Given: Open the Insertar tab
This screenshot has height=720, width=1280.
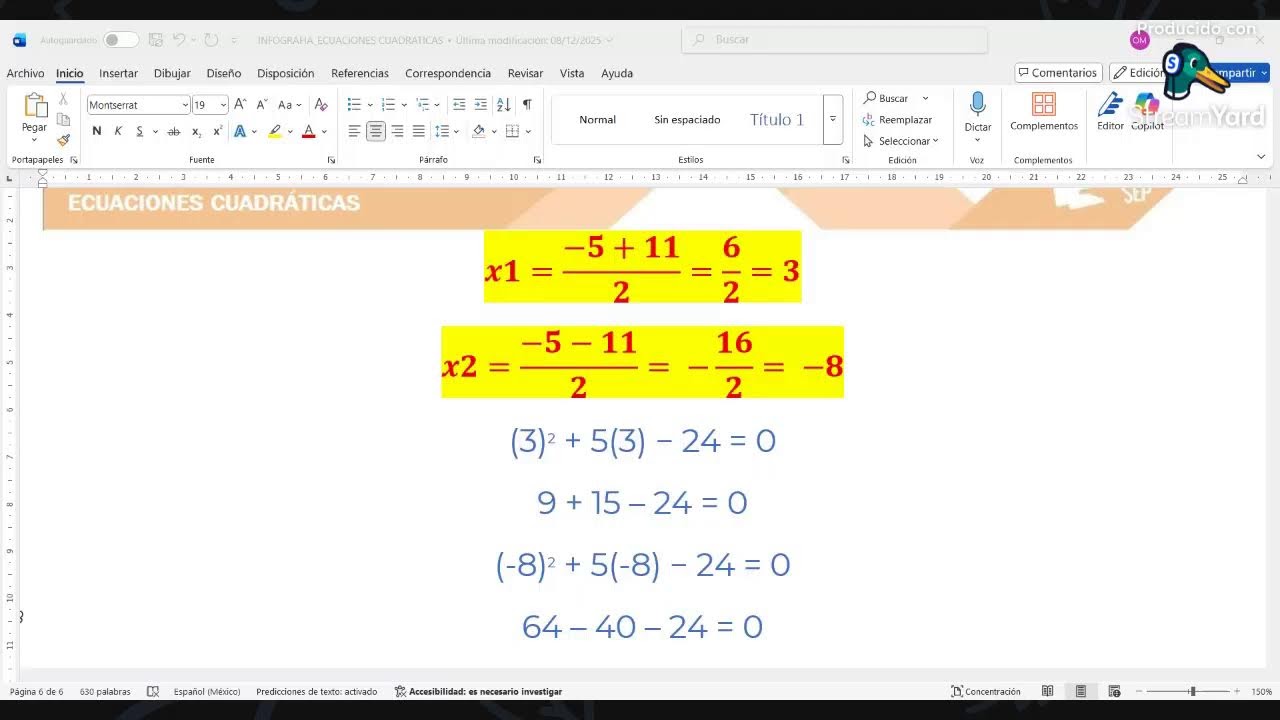Looking at the screenshot, I should click(x=118, y=73).
